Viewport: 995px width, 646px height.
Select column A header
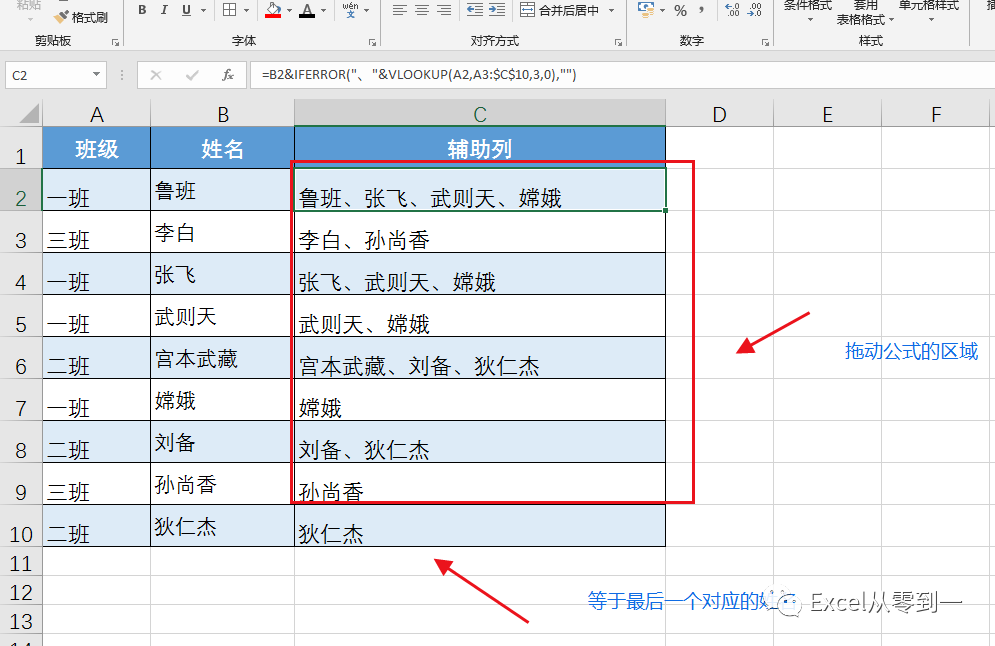[x=96, y=114]
